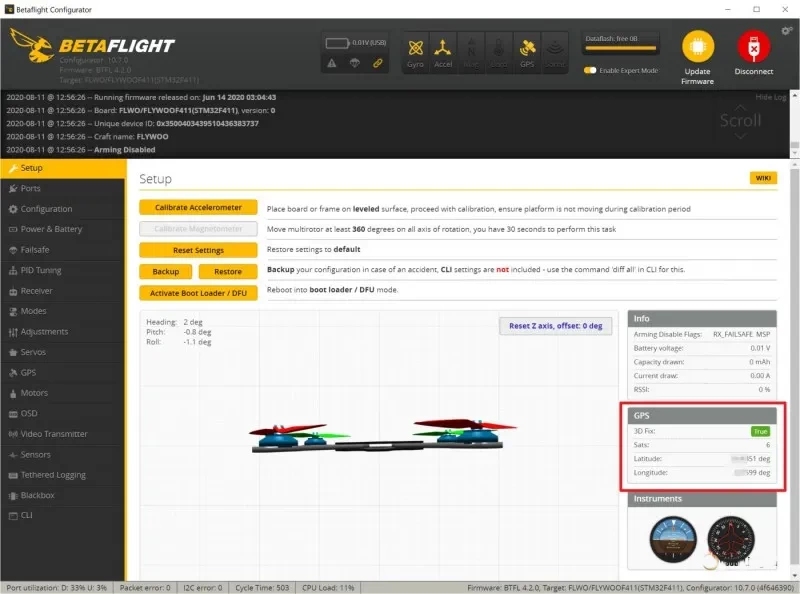Click "CPU Load: 11%" in status bar
This screenshot has width=800, height=594.
pyautogui.click(x=328, y=588)
